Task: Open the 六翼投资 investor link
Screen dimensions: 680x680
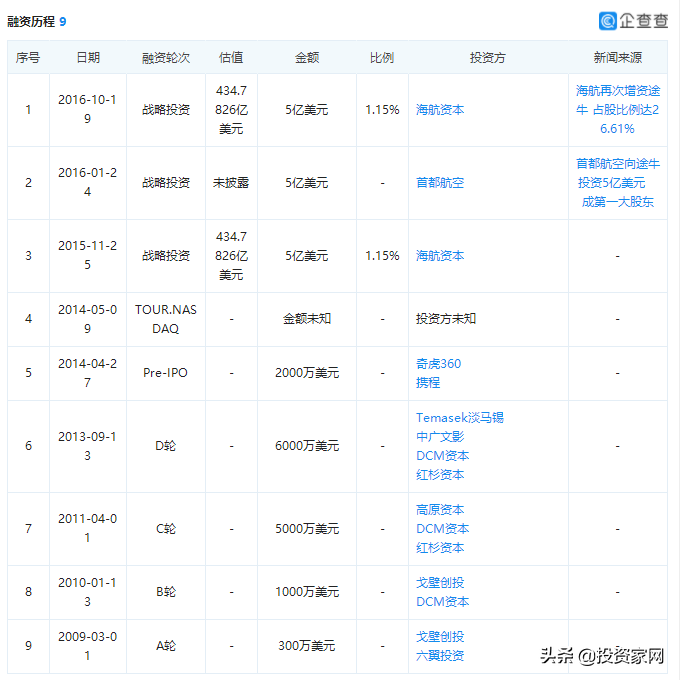Action: click(440, 656)
